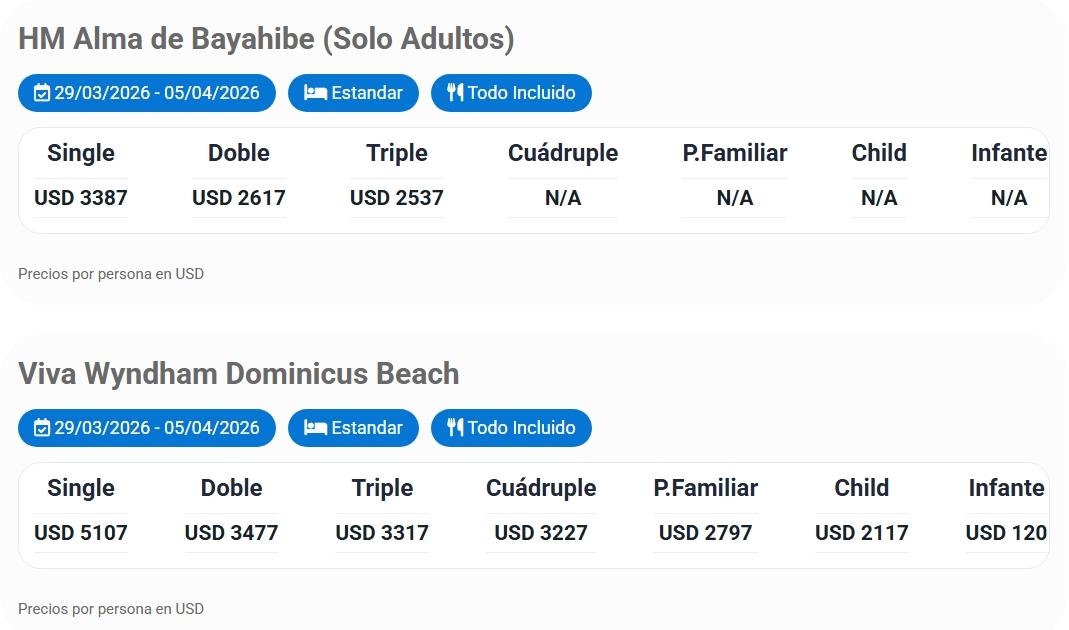Click HM Alma 29/03/2026 - 05/04/2026 date pill
This screenshot has width=1069, height=630.
point(147,93)
